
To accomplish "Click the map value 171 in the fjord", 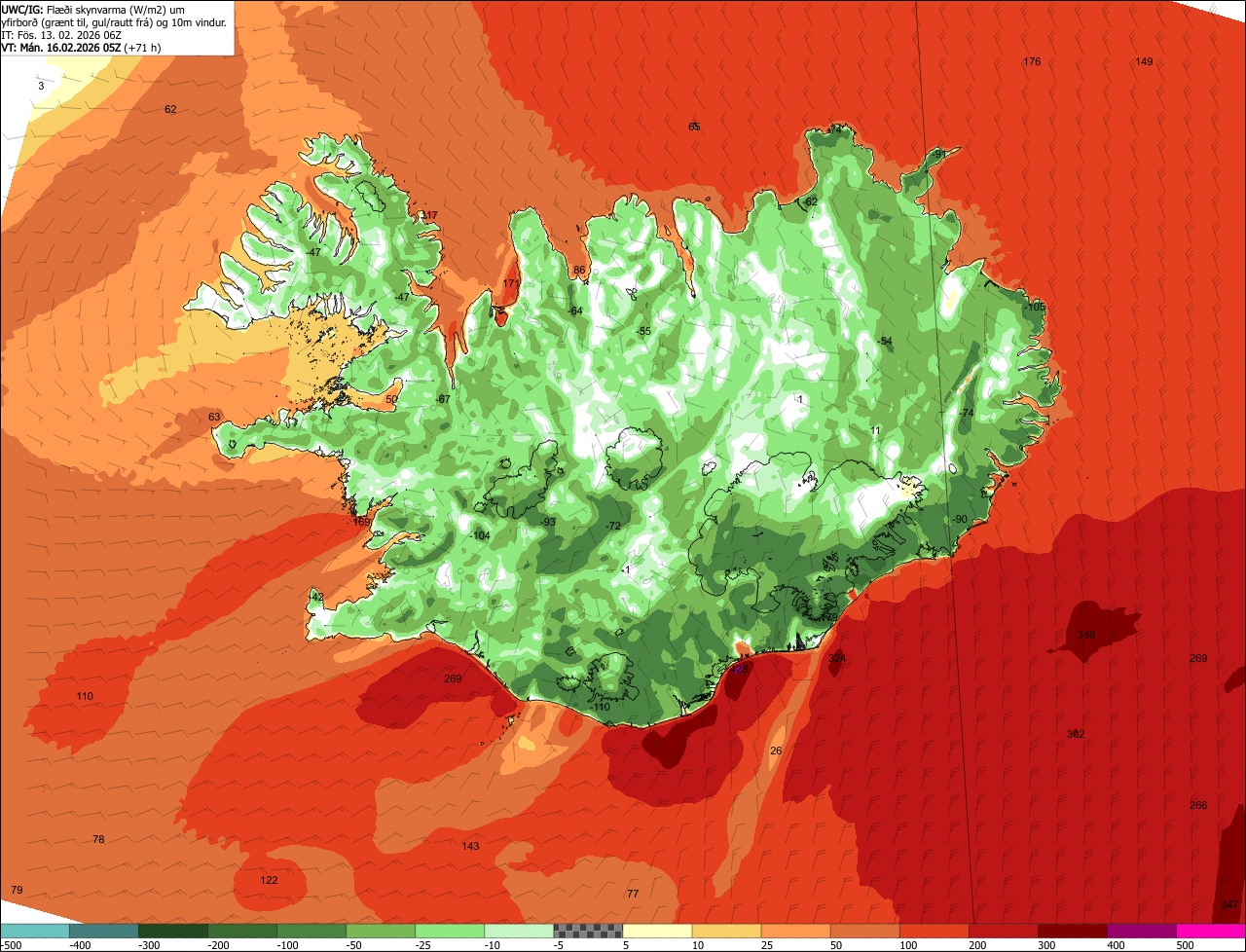I will [x=510, y=284].
